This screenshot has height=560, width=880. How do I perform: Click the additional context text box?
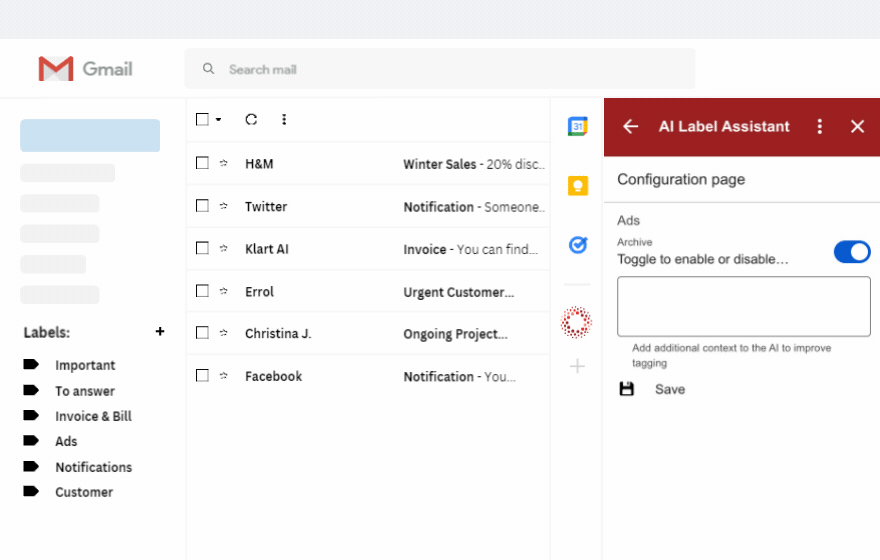(744, 306)
